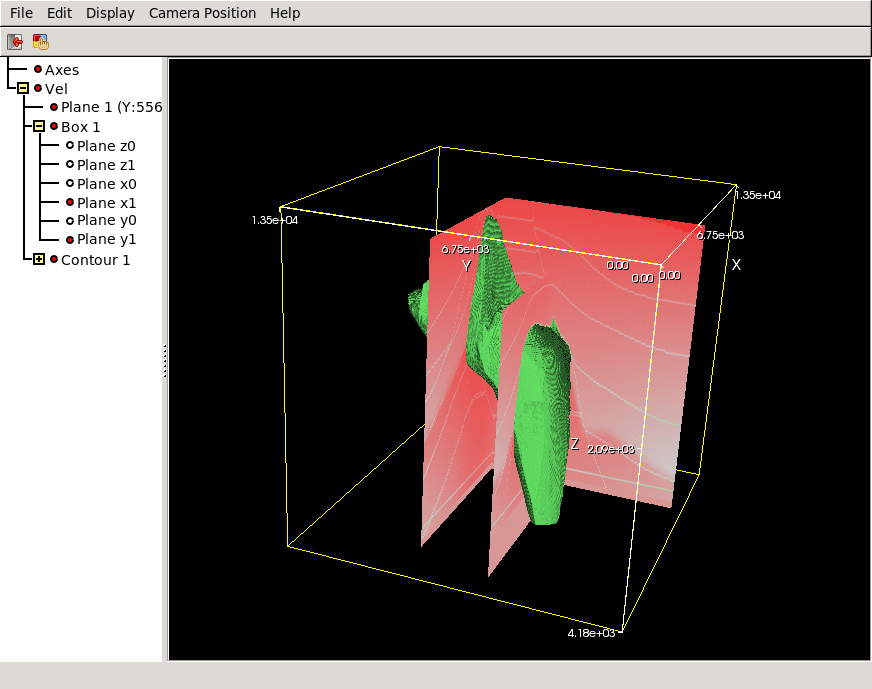This screenshot has height=689, width=872.
Task: Select the Plane x1 label
Action: tap(107, 203)
